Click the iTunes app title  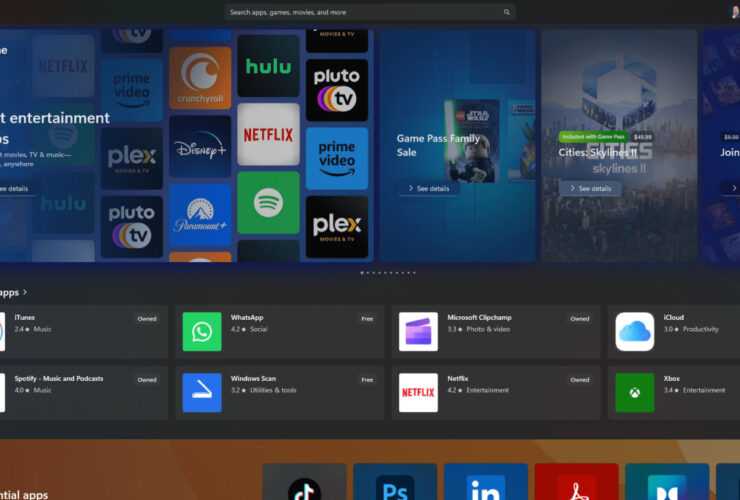pos(25,317)
